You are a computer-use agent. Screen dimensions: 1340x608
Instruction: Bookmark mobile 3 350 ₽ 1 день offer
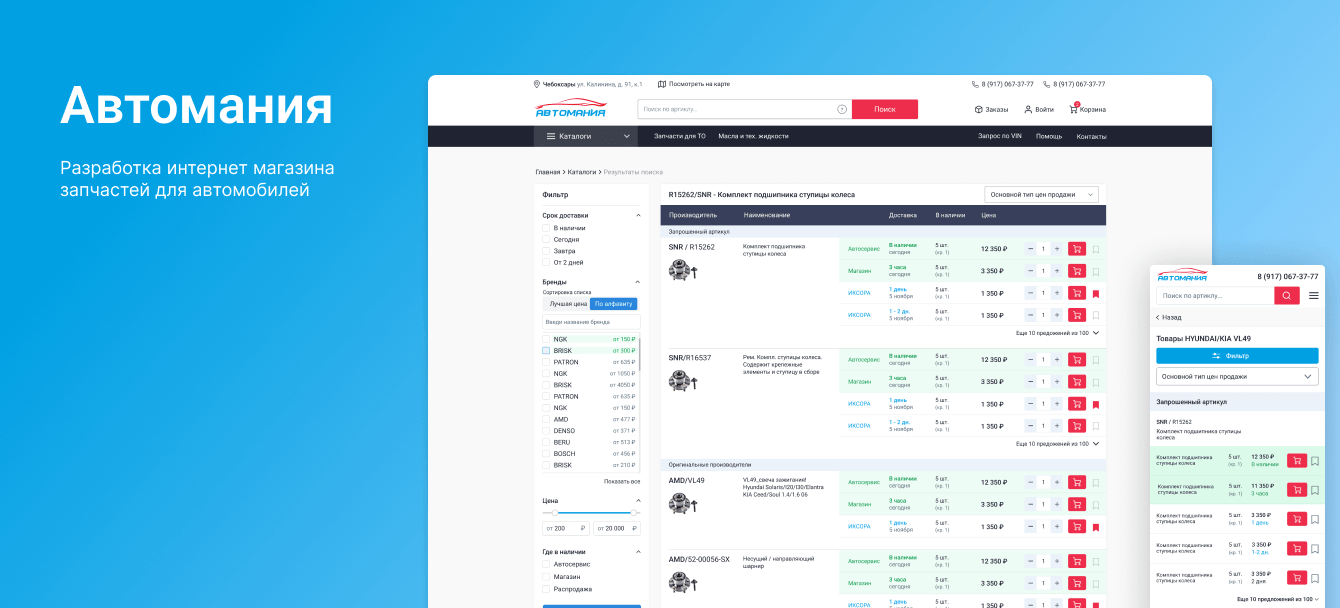1315,519
